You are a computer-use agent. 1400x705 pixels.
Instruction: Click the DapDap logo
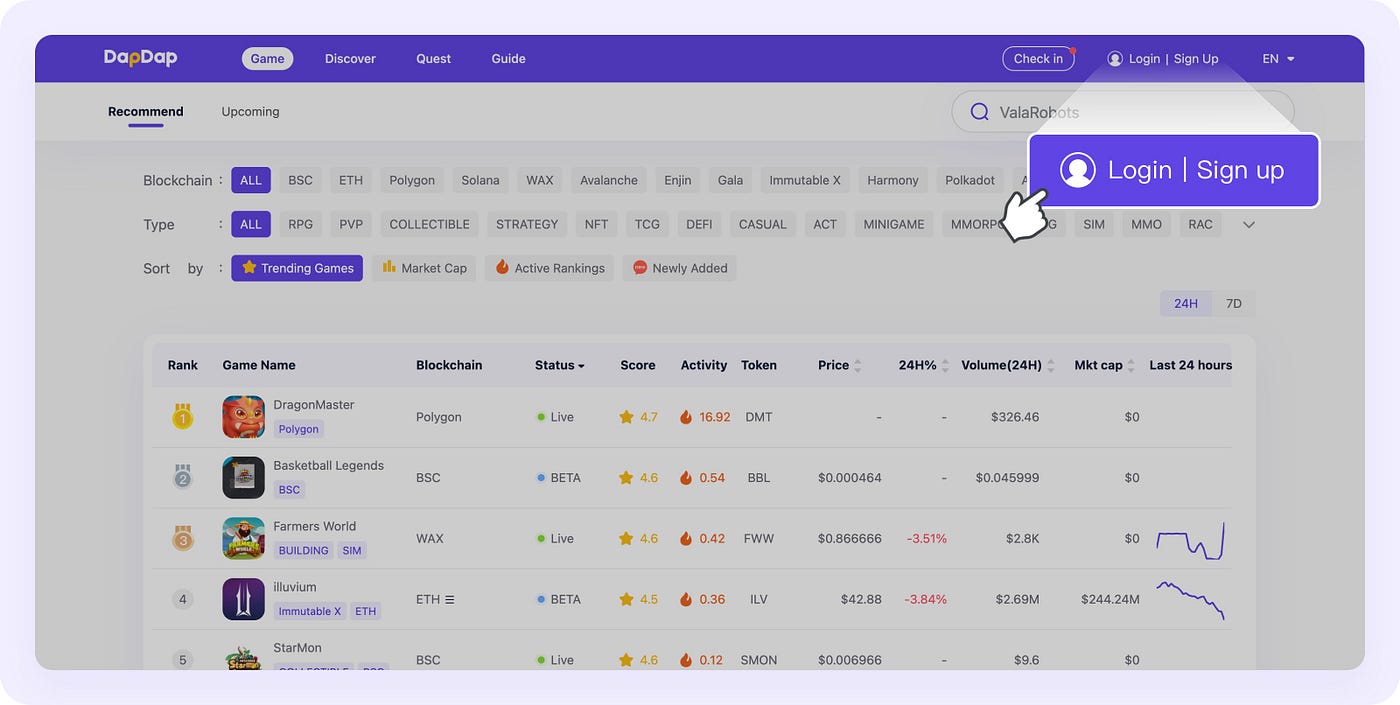click(140, 58)
